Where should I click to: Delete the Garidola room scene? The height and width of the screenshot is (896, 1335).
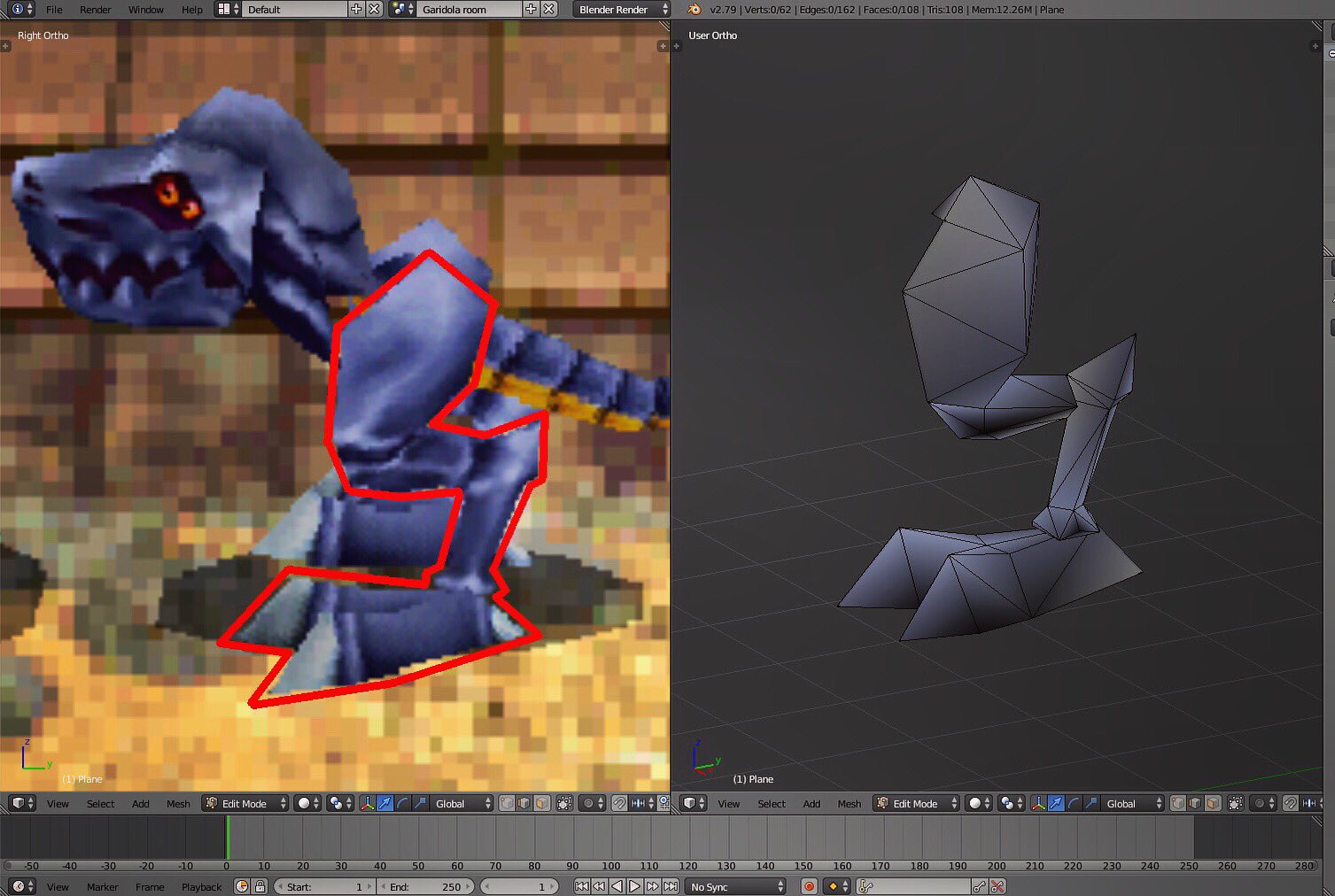coord(549,10)
